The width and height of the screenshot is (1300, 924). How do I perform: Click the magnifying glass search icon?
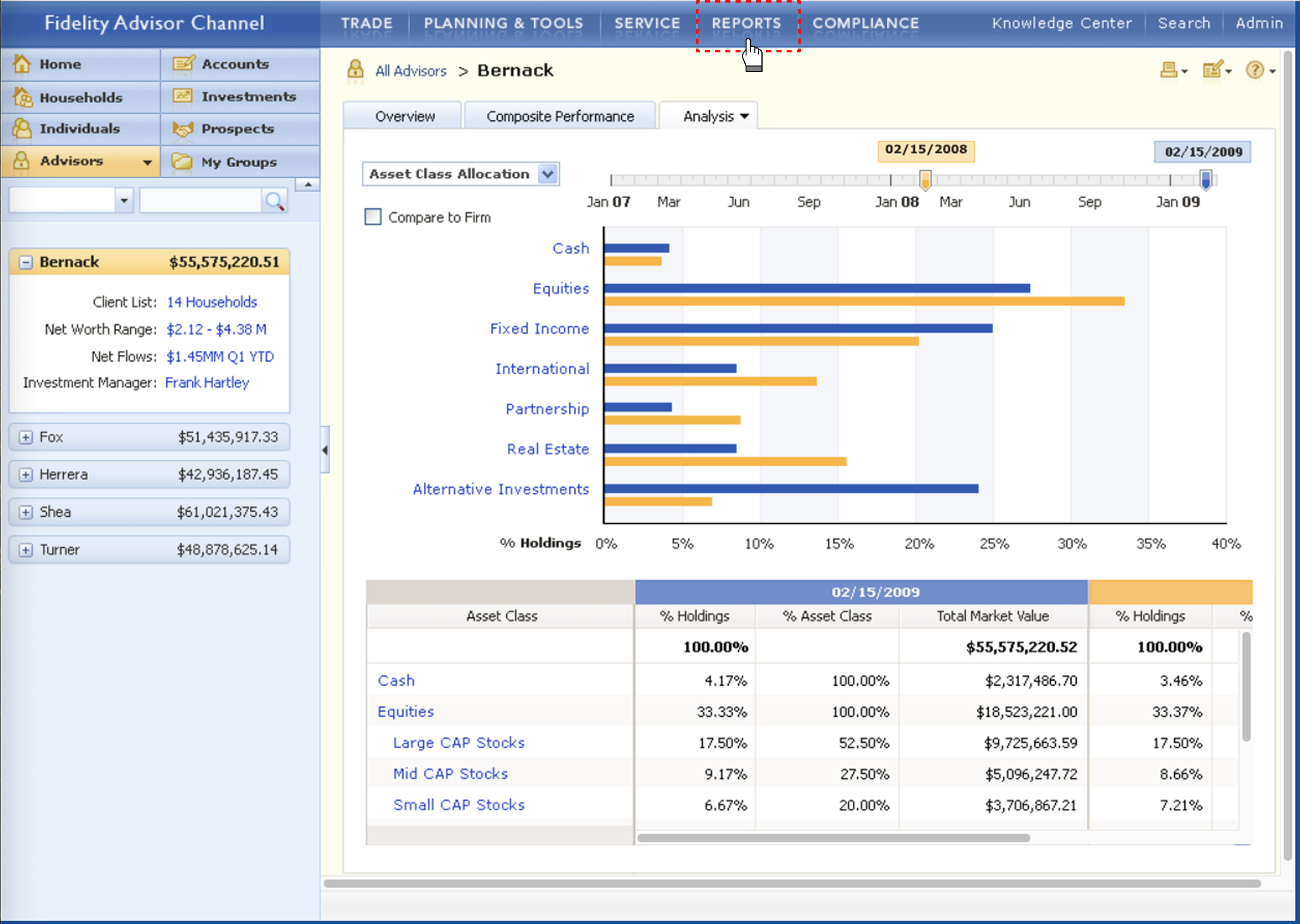pyautogui.click(x=275, y=201)
